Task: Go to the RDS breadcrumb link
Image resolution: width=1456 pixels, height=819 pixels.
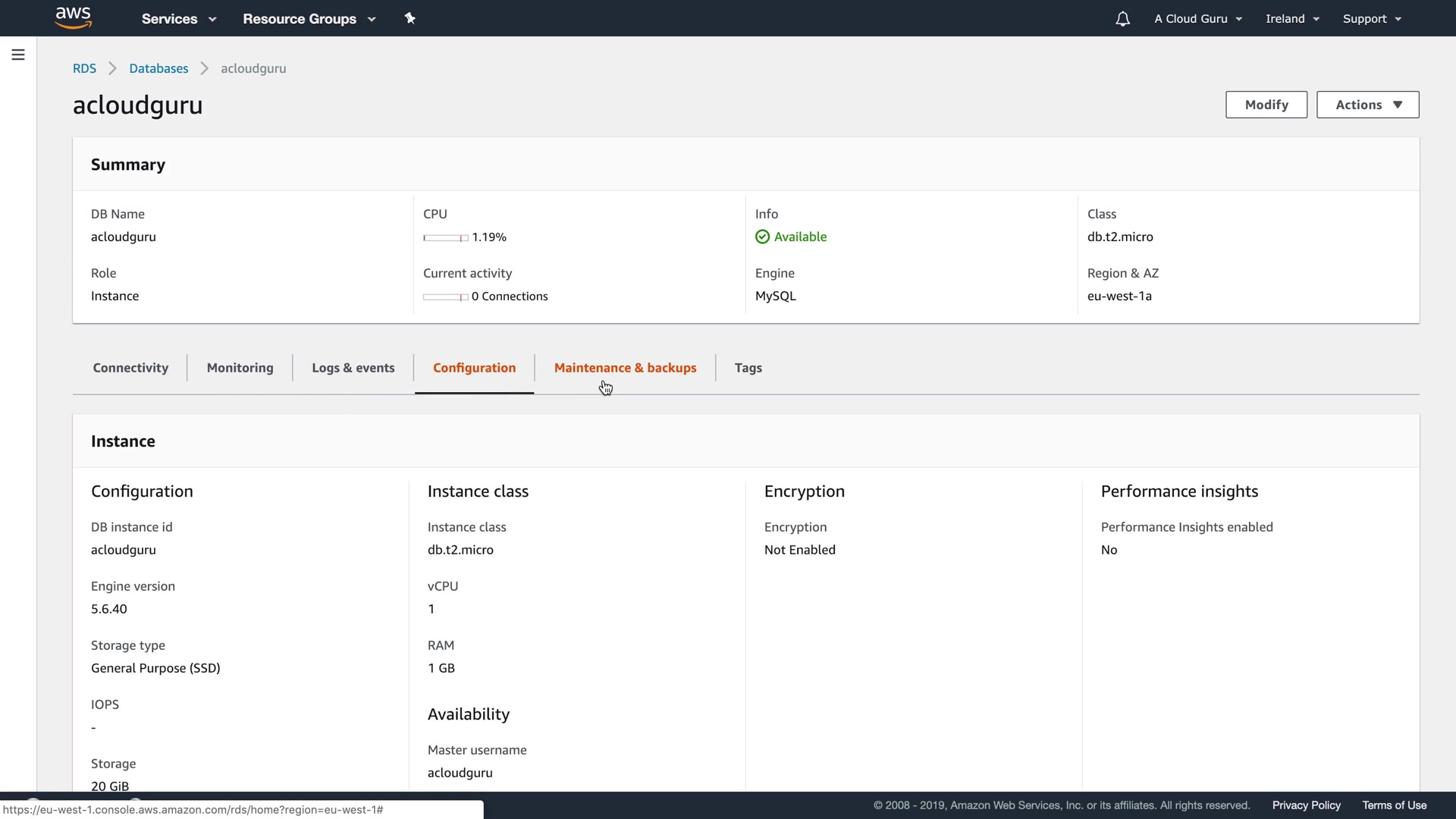Action: coord(84,68)
